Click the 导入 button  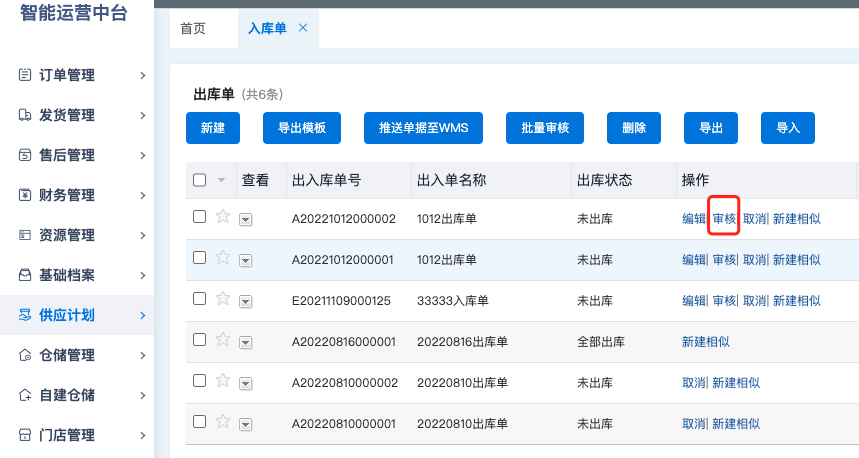788,128
